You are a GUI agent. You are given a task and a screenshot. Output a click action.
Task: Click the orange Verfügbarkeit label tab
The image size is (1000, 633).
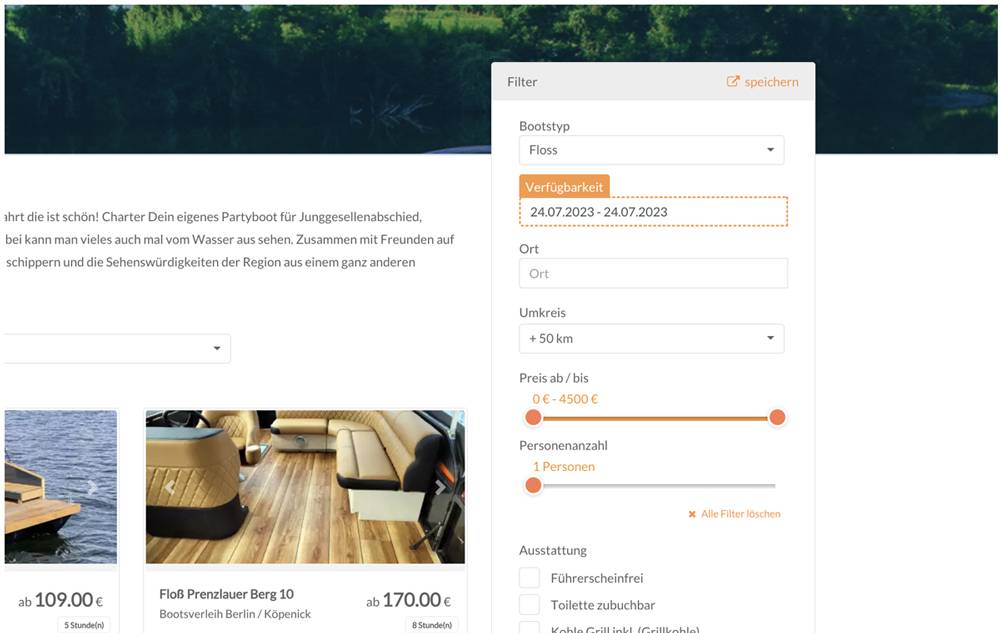click(564, 187)
